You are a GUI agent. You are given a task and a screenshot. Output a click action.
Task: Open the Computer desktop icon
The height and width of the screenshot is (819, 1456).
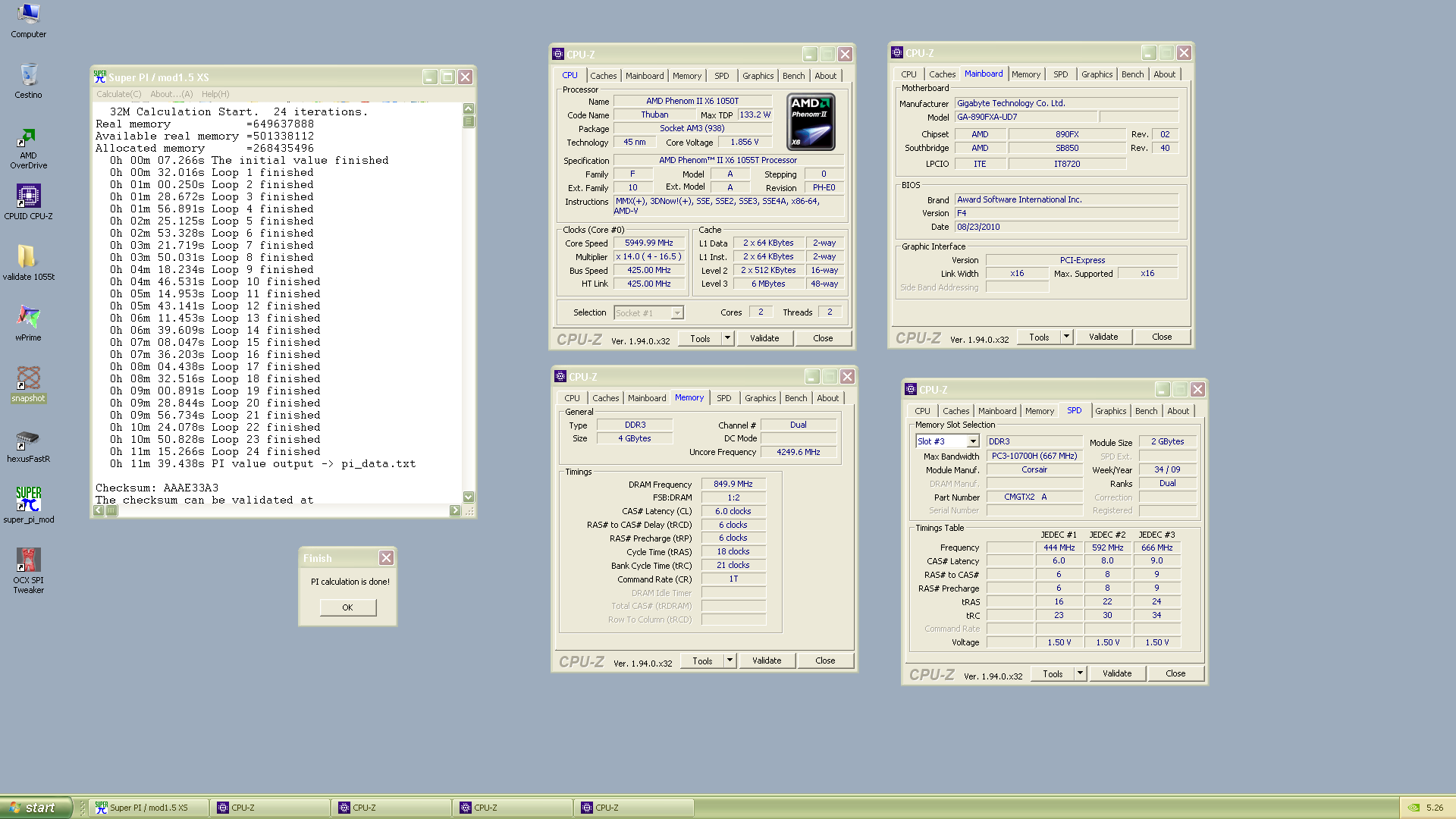point(28,21)
